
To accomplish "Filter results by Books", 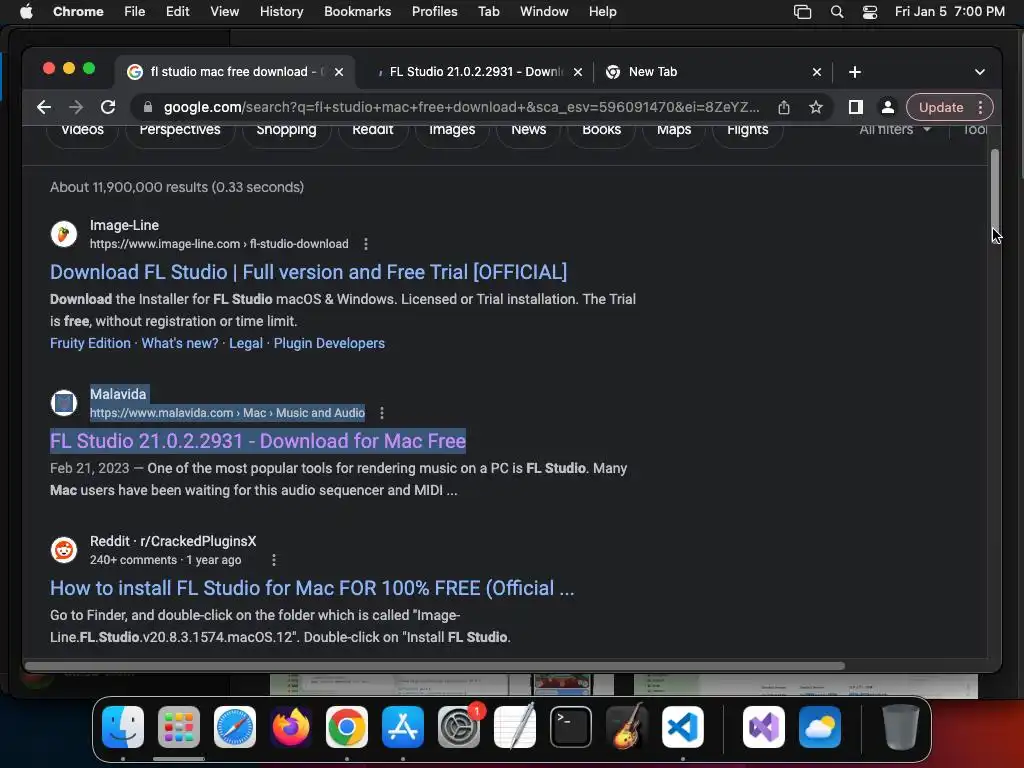I will (601, 131).
